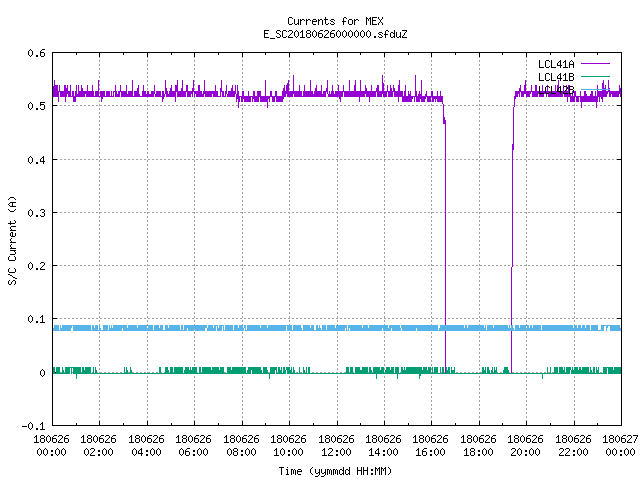Click the y-axis tick value 0.2
The width and height of the screenshot is (640, 480).
36,266
